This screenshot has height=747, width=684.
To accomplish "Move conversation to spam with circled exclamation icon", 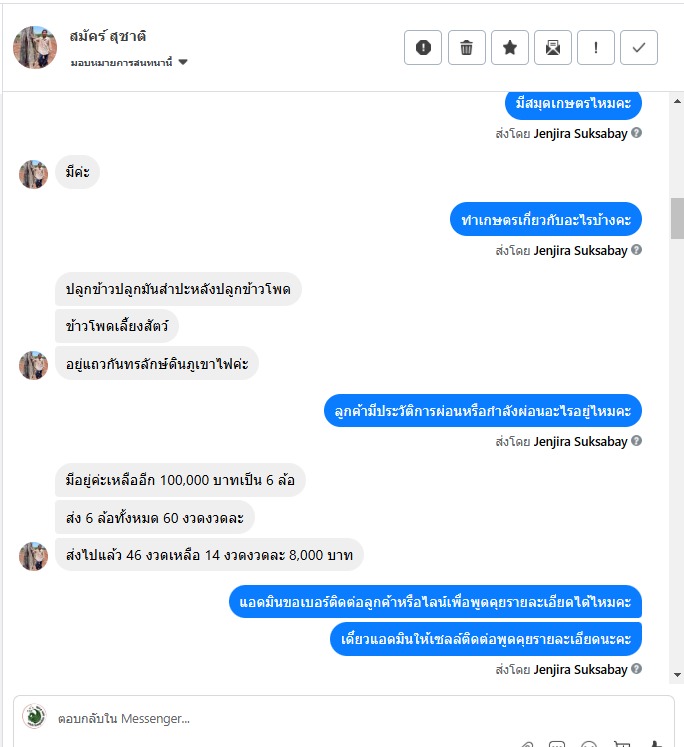I will (x=423, y=47).
